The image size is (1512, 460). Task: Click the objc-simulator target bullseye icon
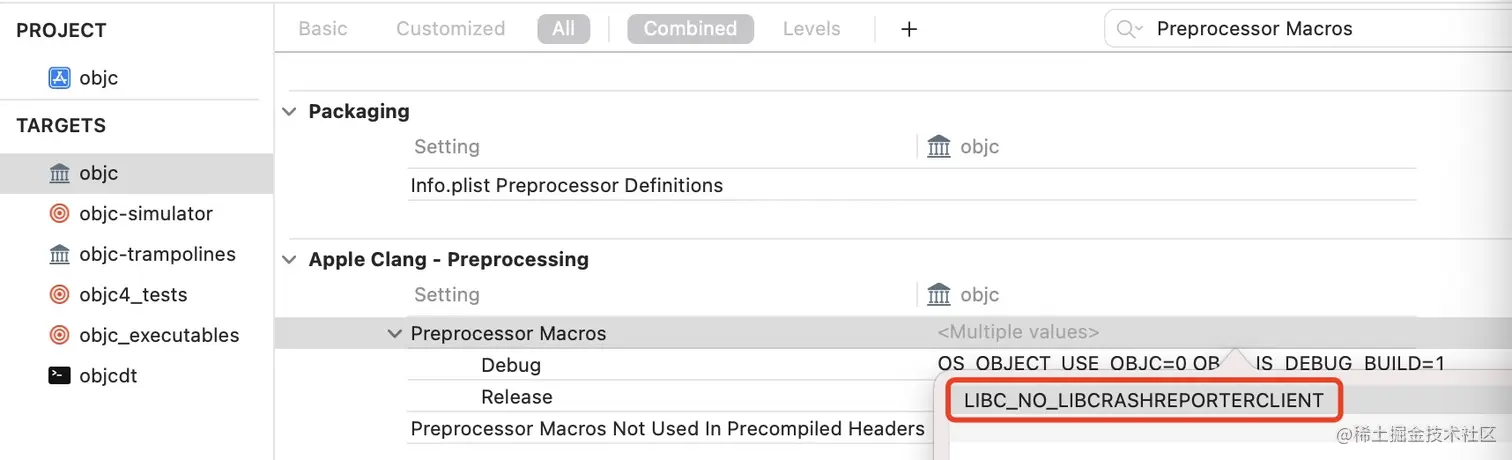pyautogui.click(x=60, y=214)
